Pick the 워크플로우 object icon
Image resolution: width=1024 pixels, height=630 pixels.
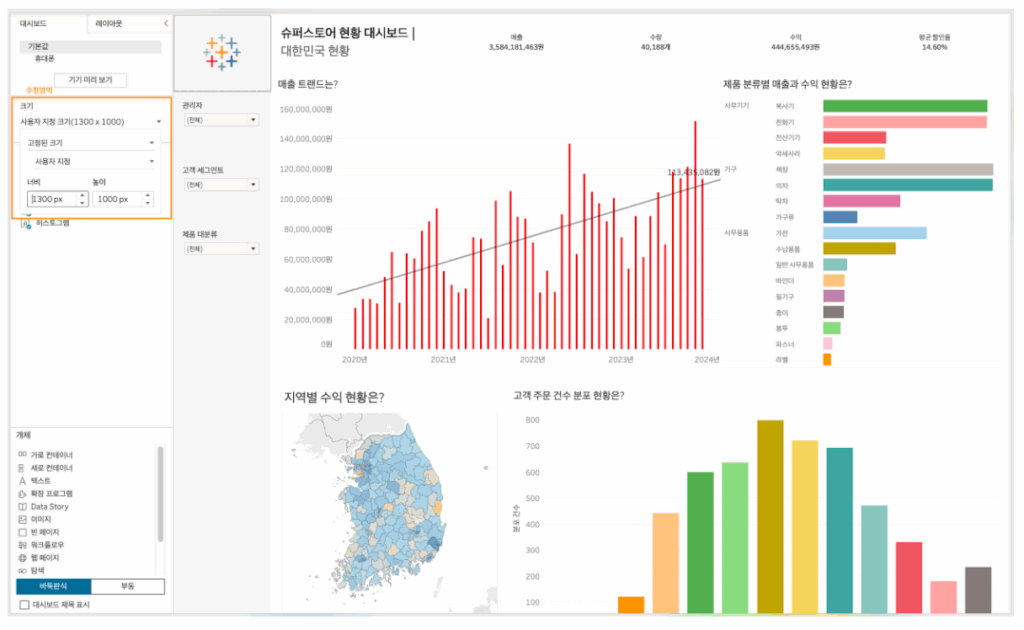click(22, 545)
